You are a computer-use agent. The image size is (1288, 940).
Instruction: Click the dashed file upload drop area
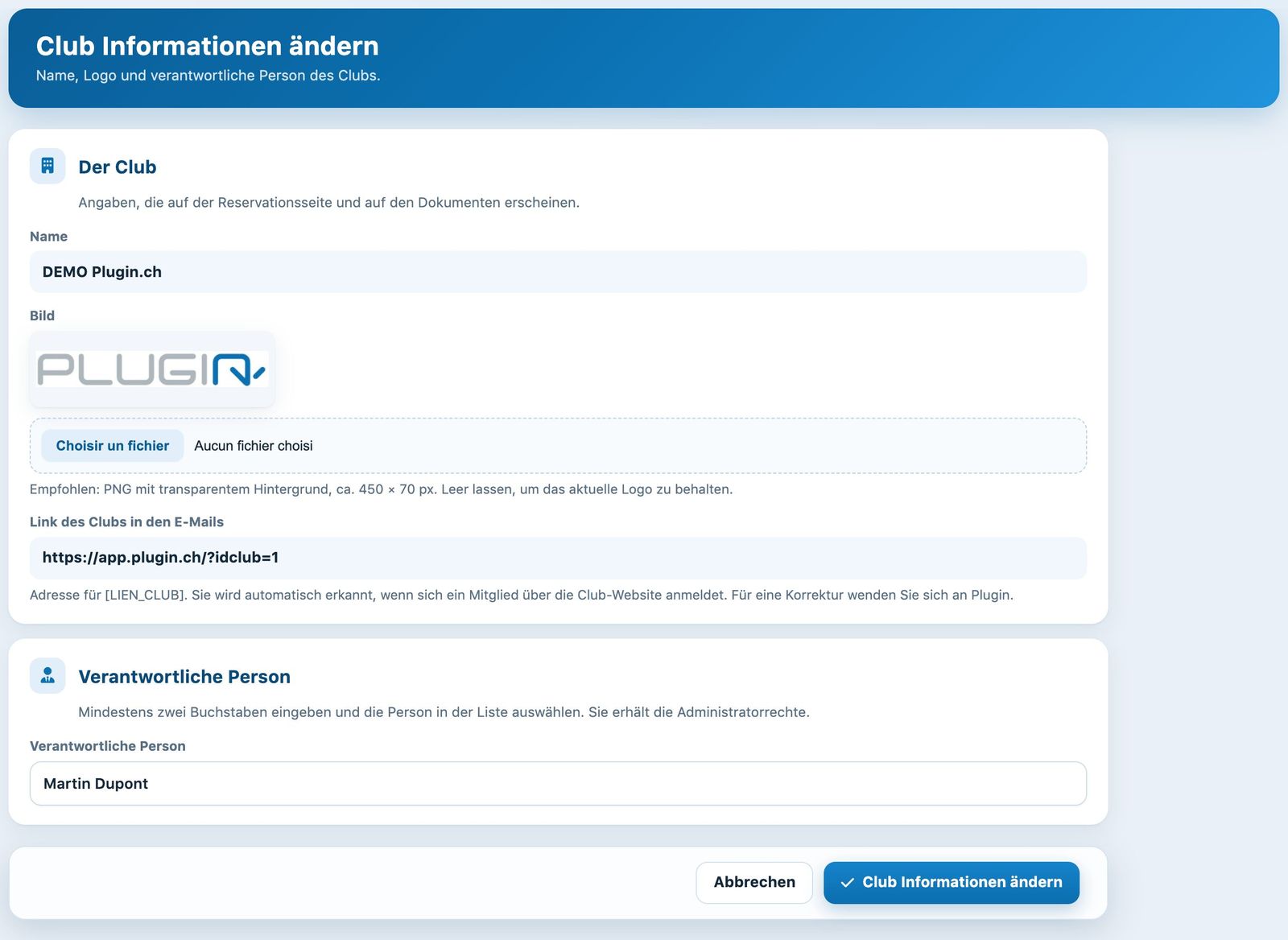tap(558, 446)
